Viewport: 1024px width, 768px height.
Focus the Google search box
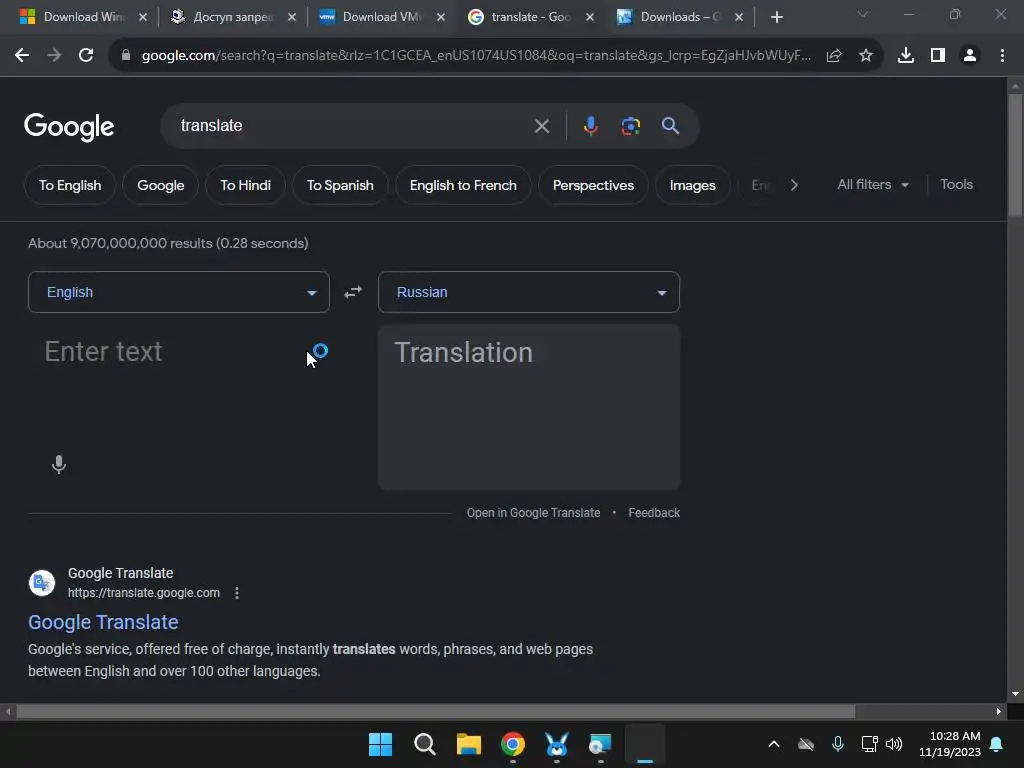pyautogui.click(x=353, y=125)
